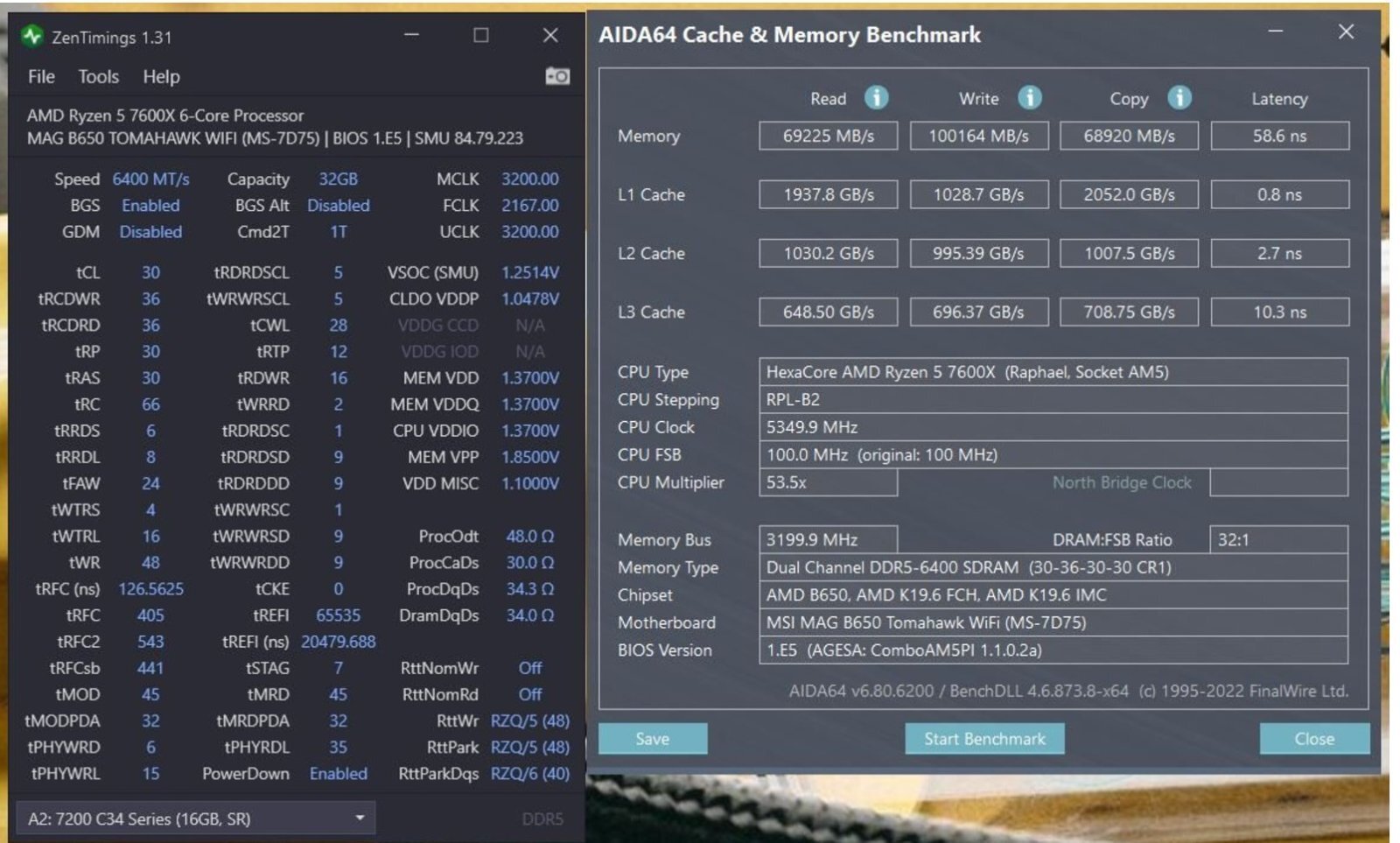Click the Close button in AIDA64
1400x843 pixels.
1313,738
